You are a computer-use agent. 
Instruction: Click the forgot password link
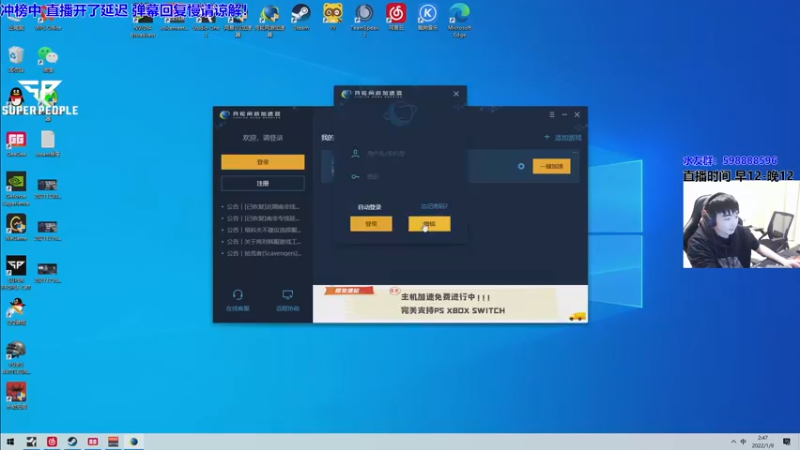point(434,206)
